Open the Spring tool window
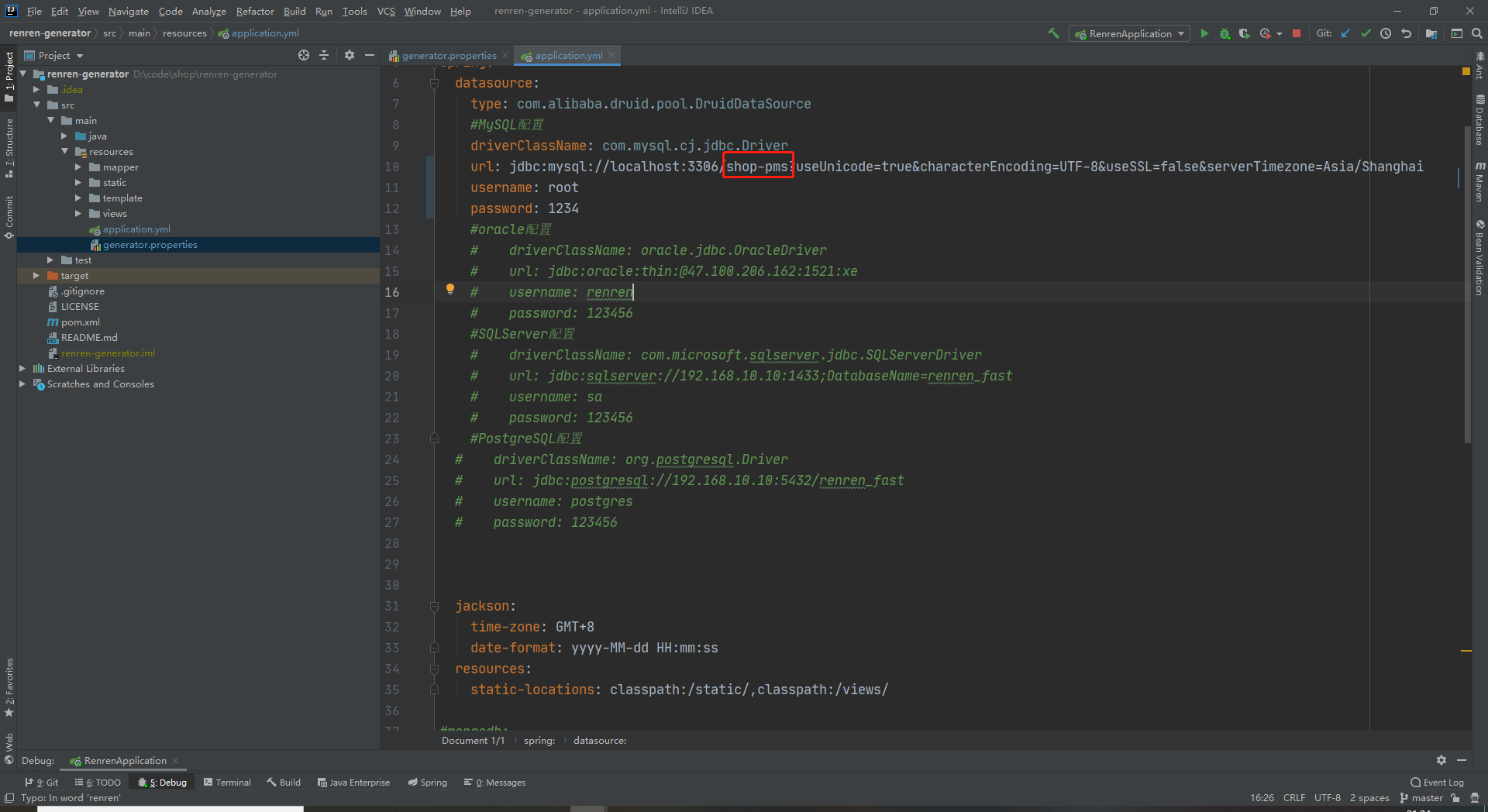 [x=428, y=783]
